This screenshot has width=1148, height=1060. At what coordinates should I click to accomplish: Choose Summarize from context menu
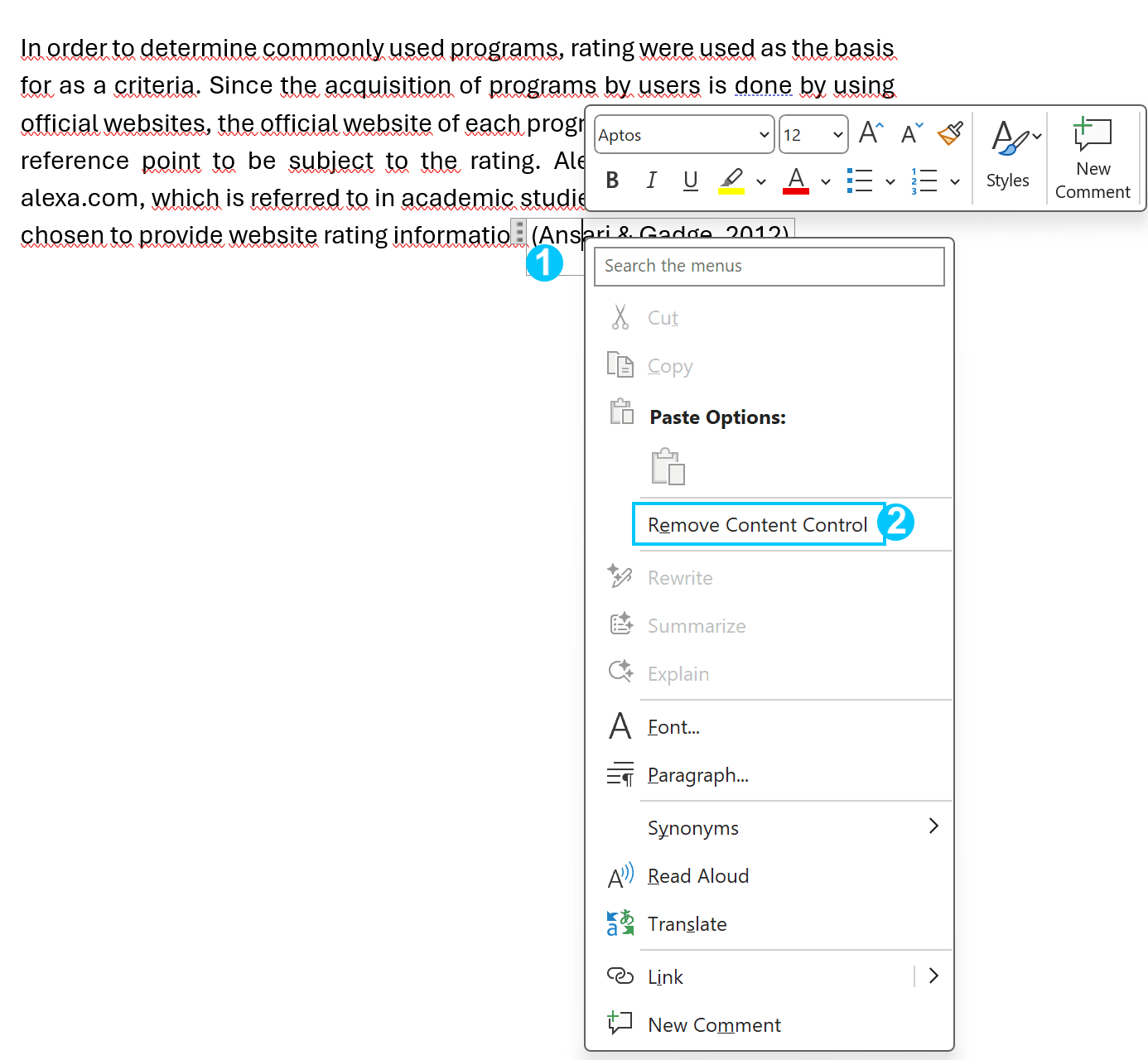pyautogui.click(x=697, y=626)
